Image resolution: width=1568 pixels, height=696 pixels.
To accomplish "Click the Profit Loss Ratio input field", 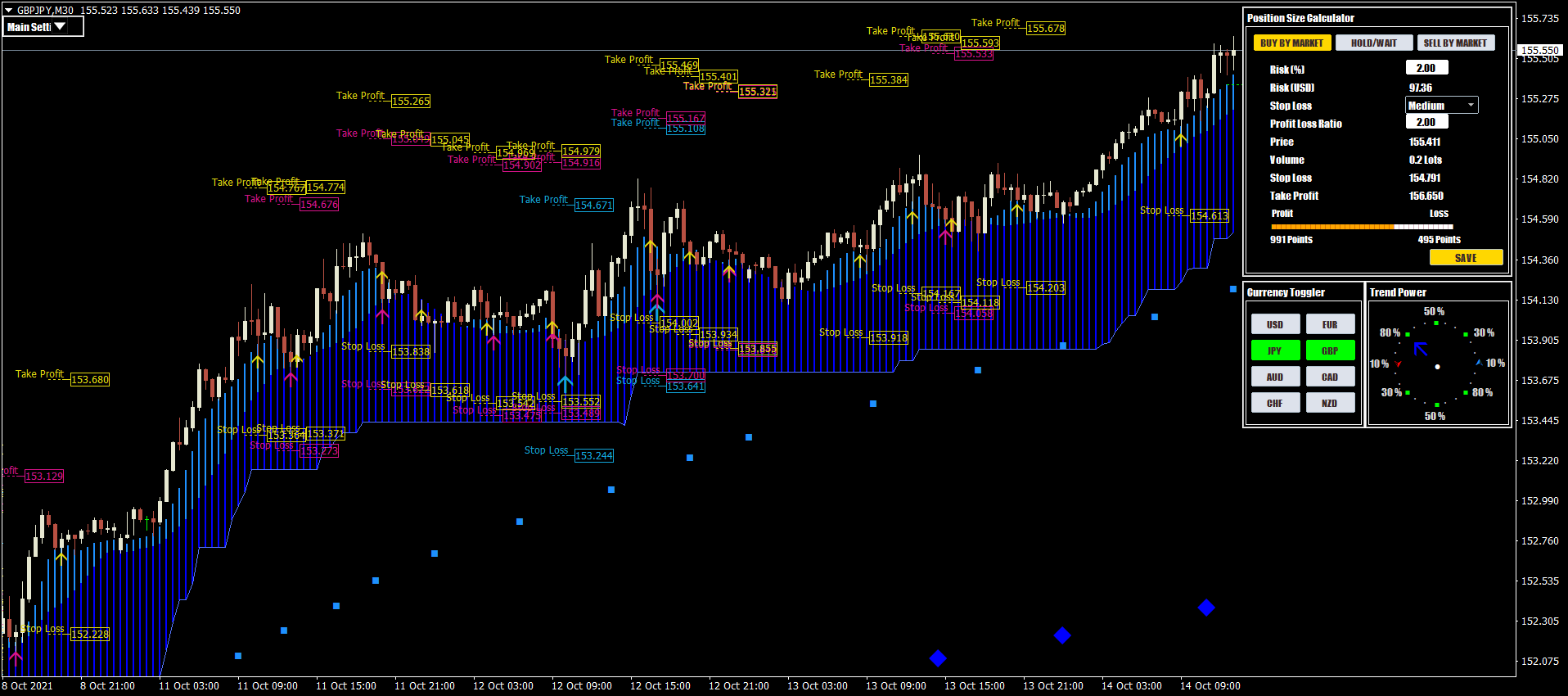I will pyautogui.click(x=1426, y=122).
